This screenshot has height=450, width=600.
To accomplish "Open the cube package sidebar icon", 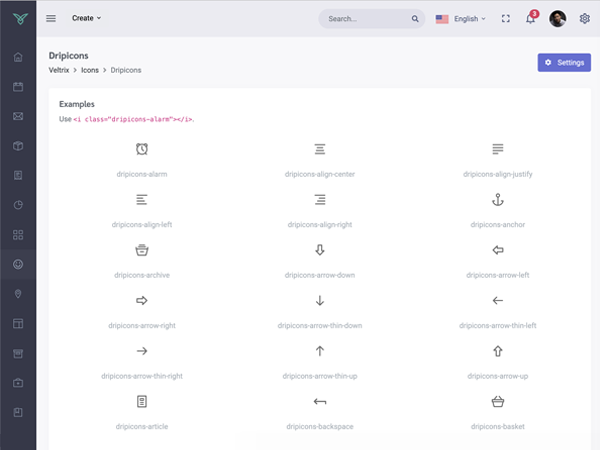I will (x=18, y=146).
